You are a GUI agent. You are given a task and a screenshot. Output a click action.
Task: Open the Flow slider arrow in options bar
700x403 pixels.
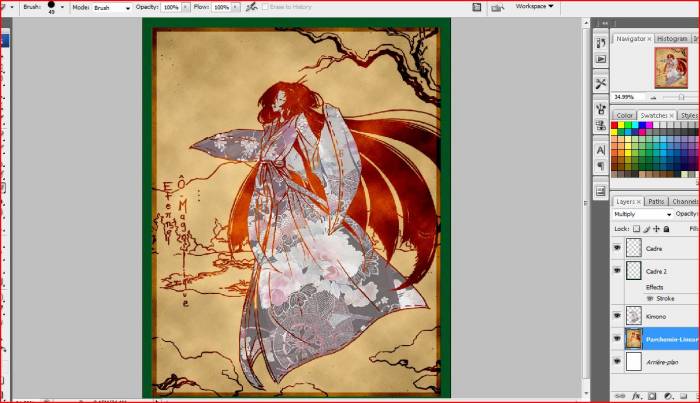pos(235,7)
